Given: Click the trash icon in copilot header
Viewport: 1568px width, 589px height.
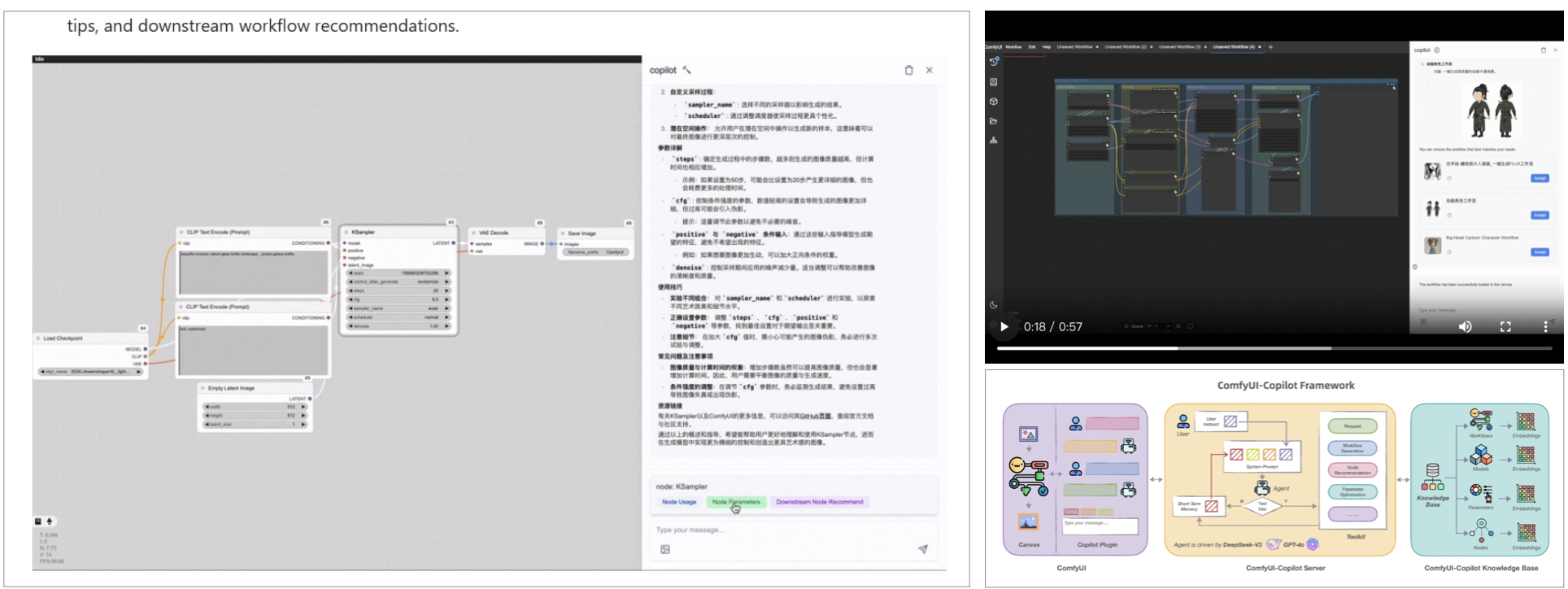Looking at the screenshot, I should [x=908, y=70].
